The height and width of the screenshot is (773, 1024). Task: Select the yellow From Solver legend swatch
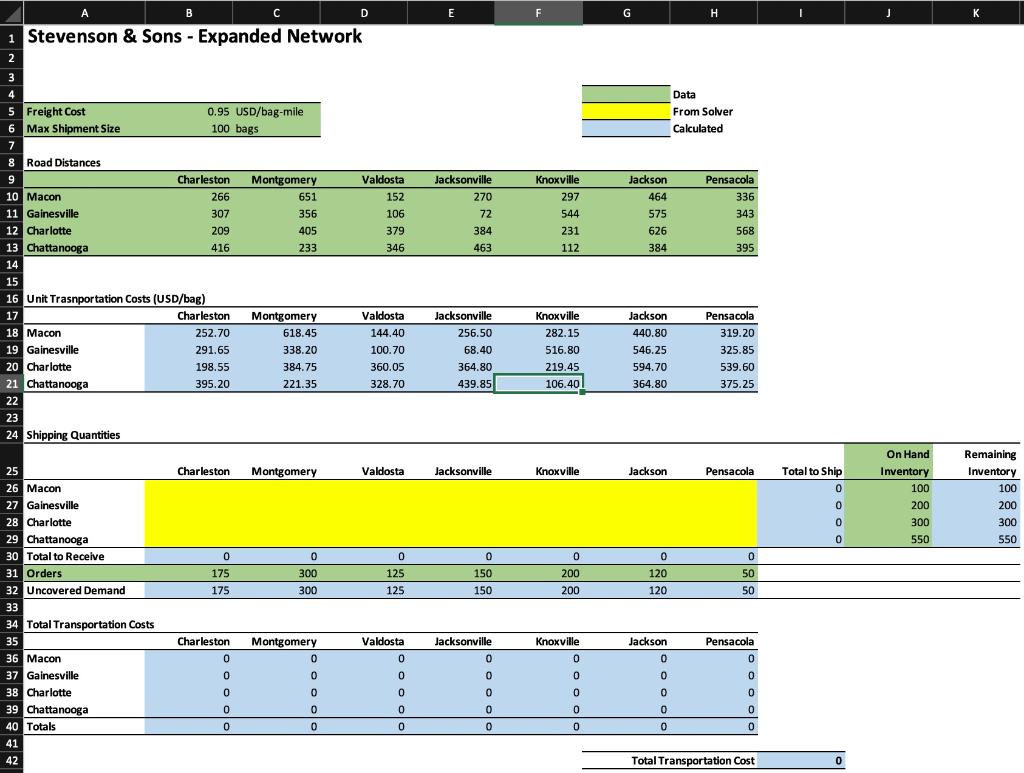click(x=625, y=111)
